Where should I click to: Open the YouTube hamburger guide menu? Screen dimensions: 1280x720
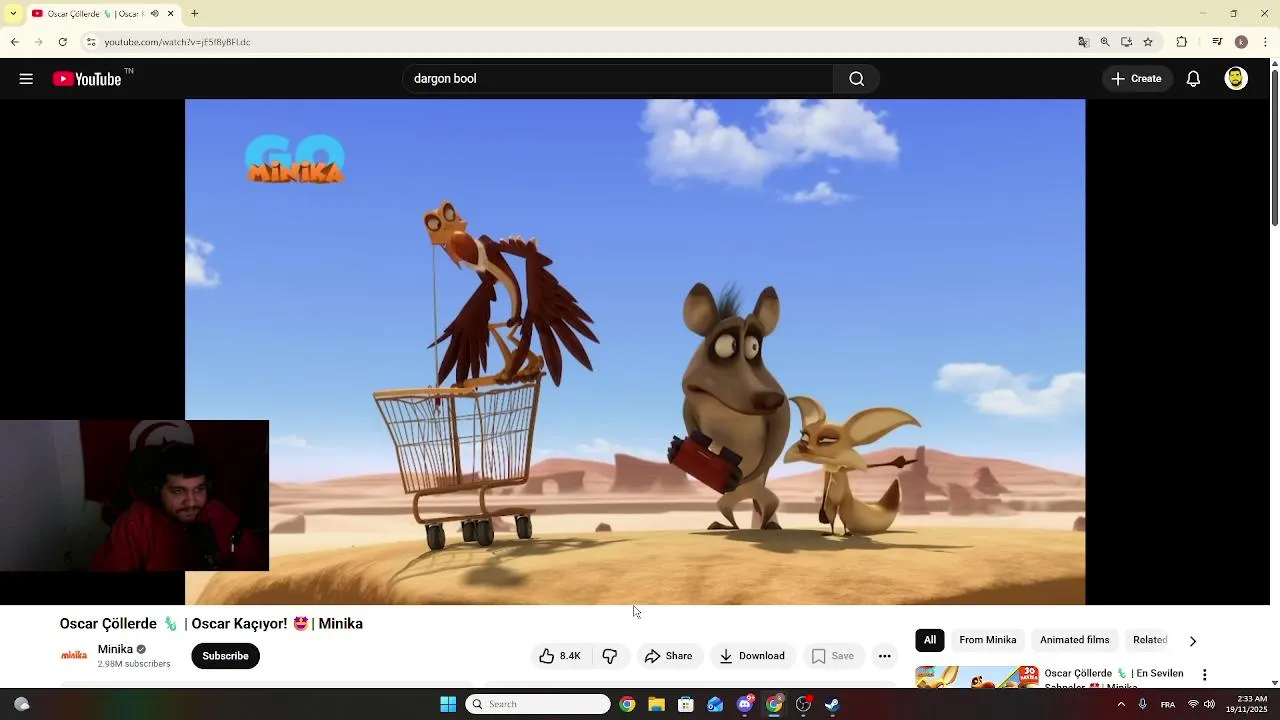pyautogui.click(x=26, y=79)
